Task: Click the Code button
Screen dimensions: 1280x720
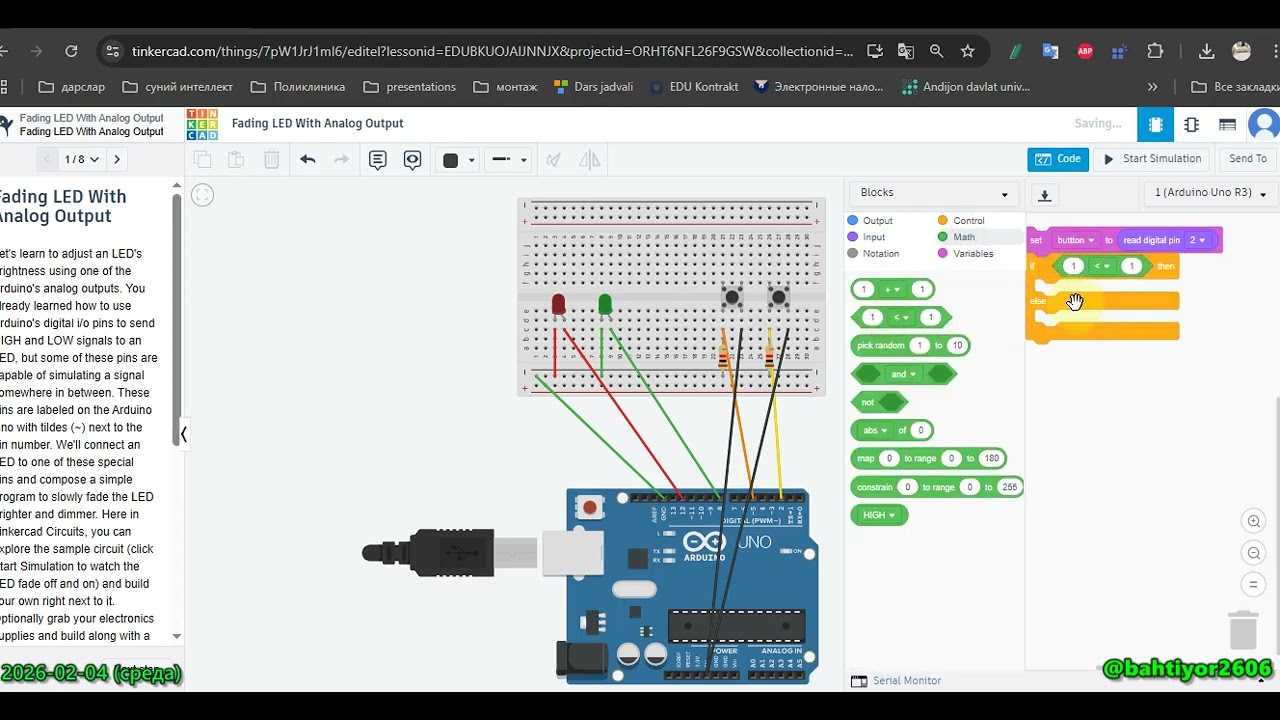Action: point(1058,159)
